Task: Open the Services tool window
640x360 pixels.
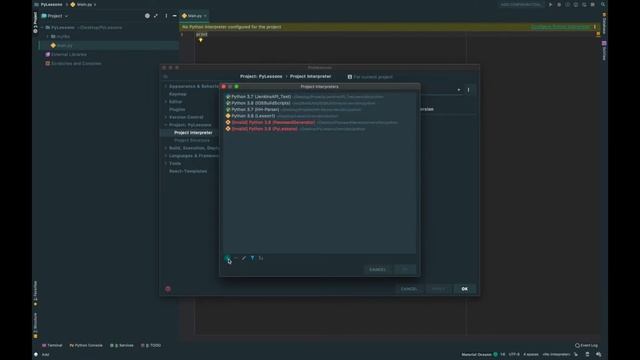Action: click(122, 345)
